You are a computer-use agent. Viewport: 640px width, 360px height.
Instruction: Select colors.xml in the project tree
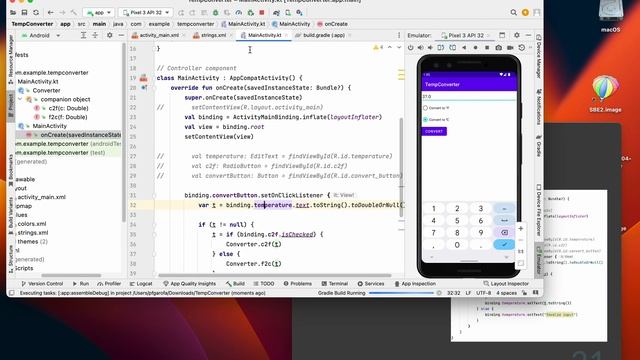click(32, 224)
